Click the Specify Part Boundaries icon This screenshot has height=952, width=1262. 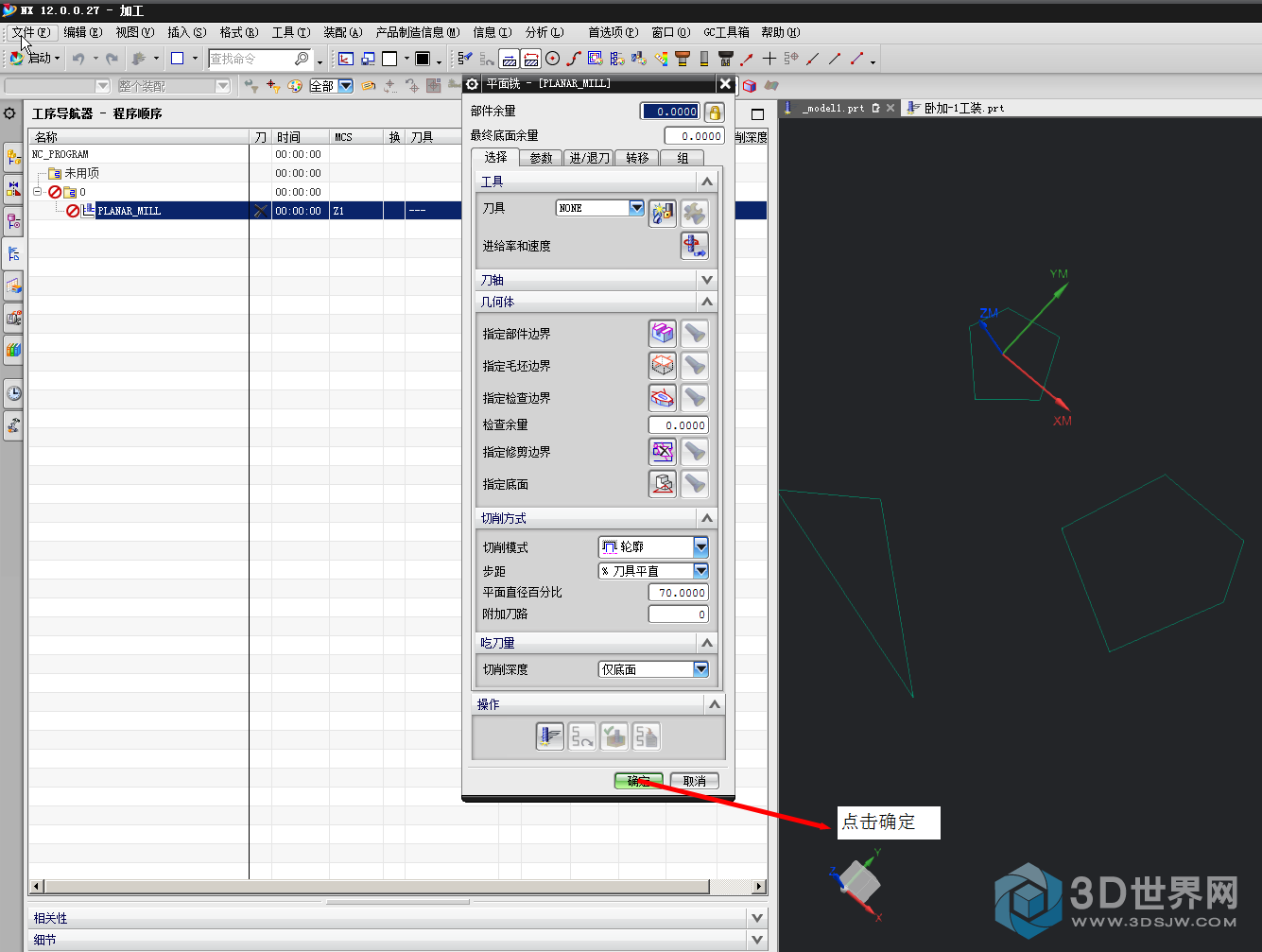tap(662, 334)
